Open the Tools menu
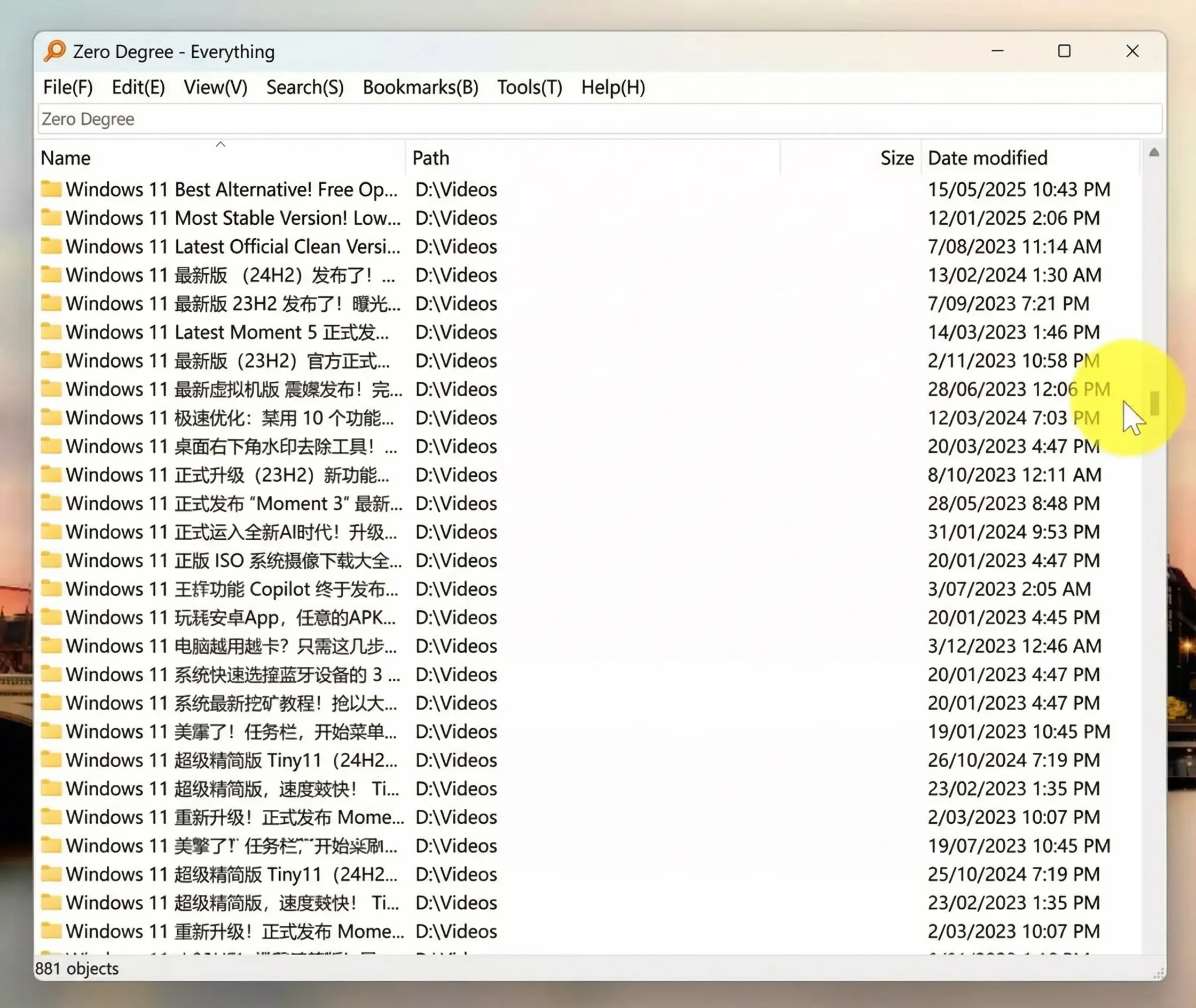Image resolution: width=1196 pixels, height=1008 pixels. click(529, 87)
